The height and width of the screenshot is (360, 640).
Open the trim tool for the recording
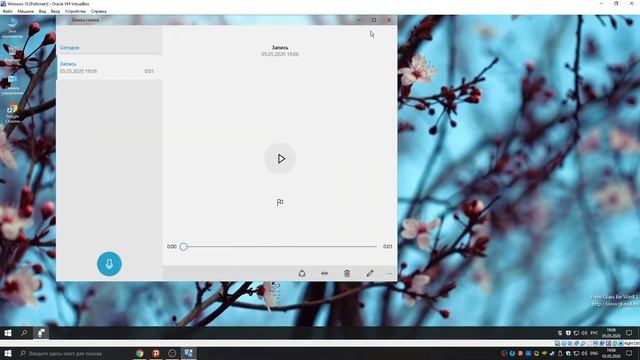[324, 273]
